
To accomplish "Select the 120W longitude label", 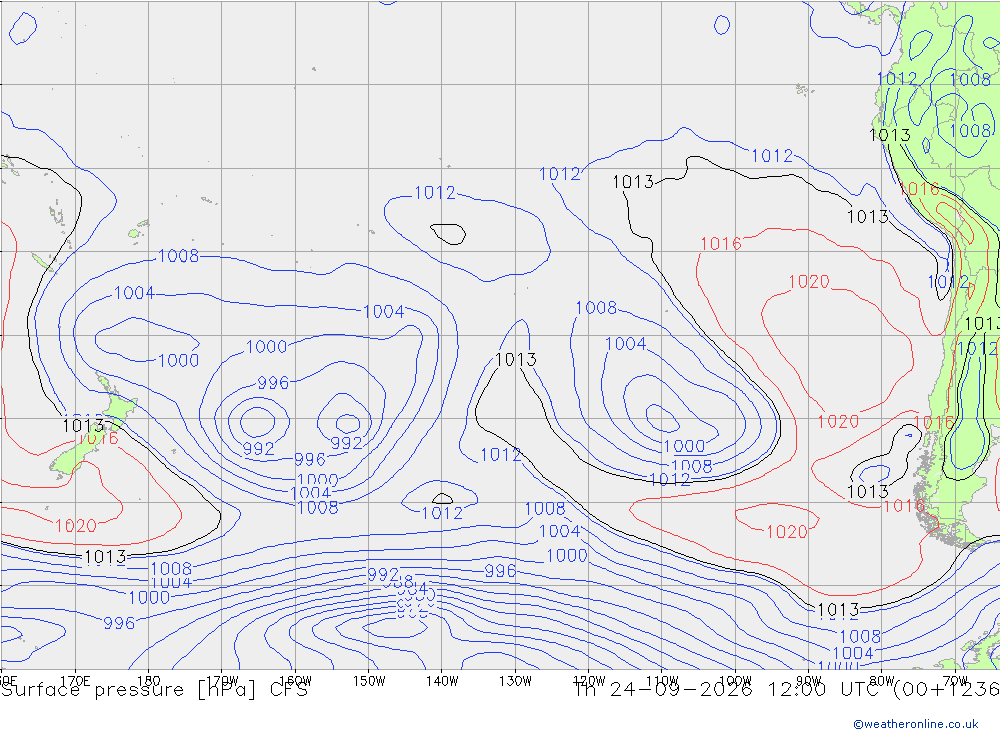I will 589,681.
